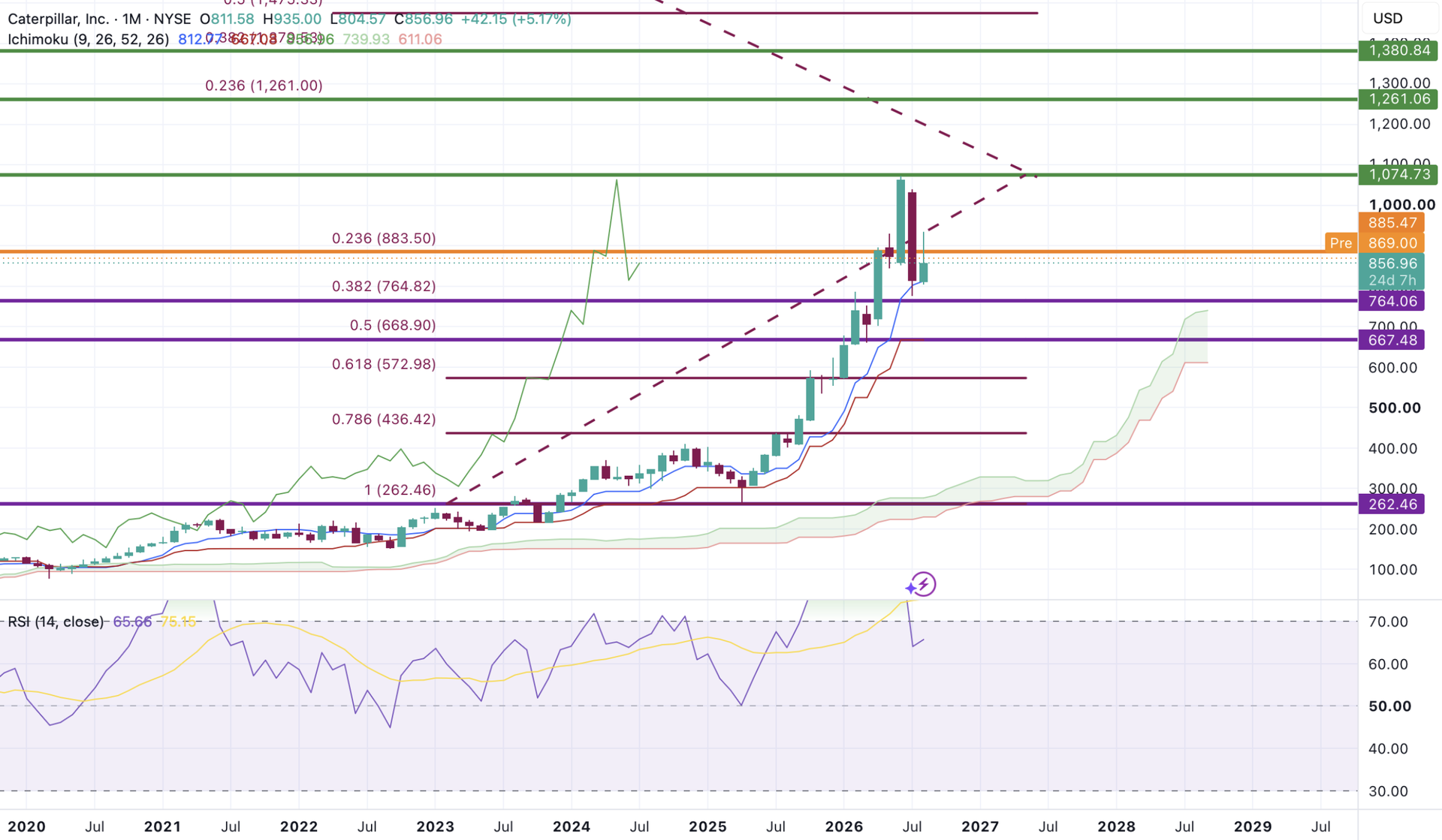This screenshot has width=1442, height=840.
Task: Select the Fibonacci label 0.618 (572.98)
Action: [x=384, y=364]
